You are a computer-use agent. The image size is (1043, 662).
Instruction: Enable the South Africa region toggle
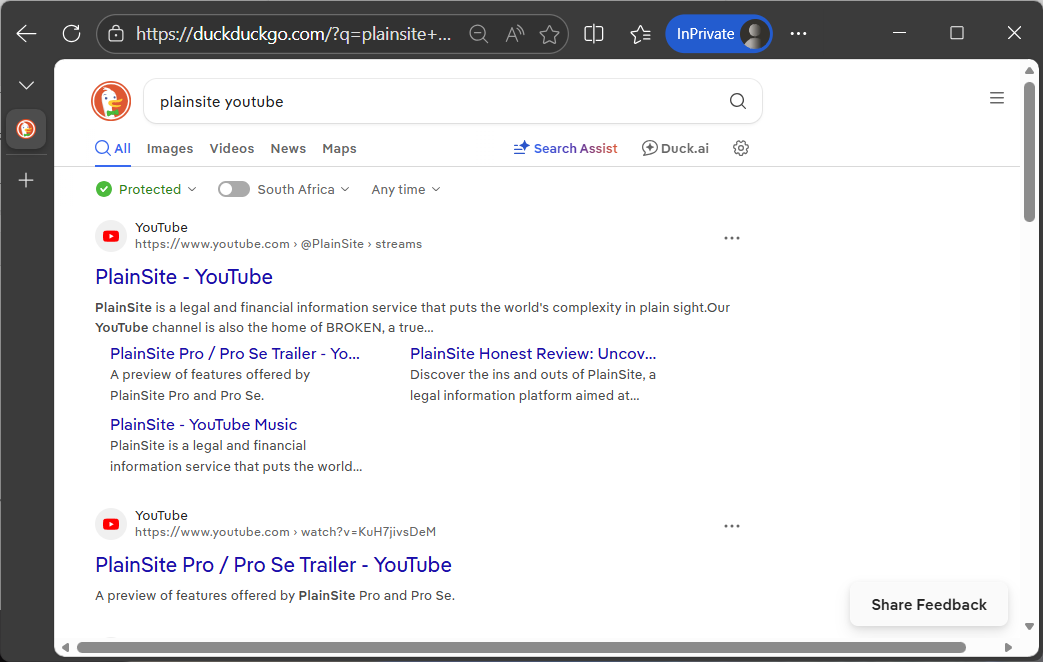[233, 189]
